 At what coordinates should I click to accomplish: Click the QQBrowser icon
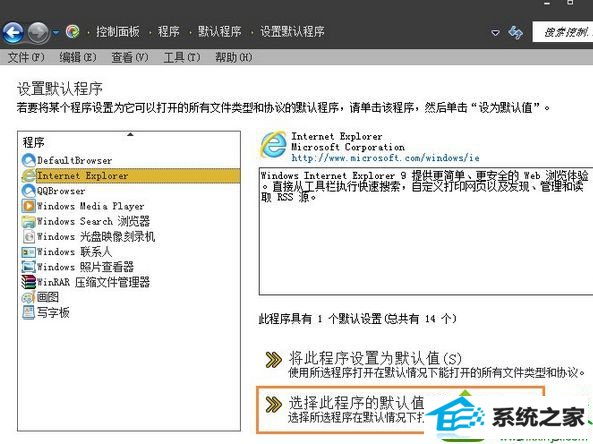[28, 191]
